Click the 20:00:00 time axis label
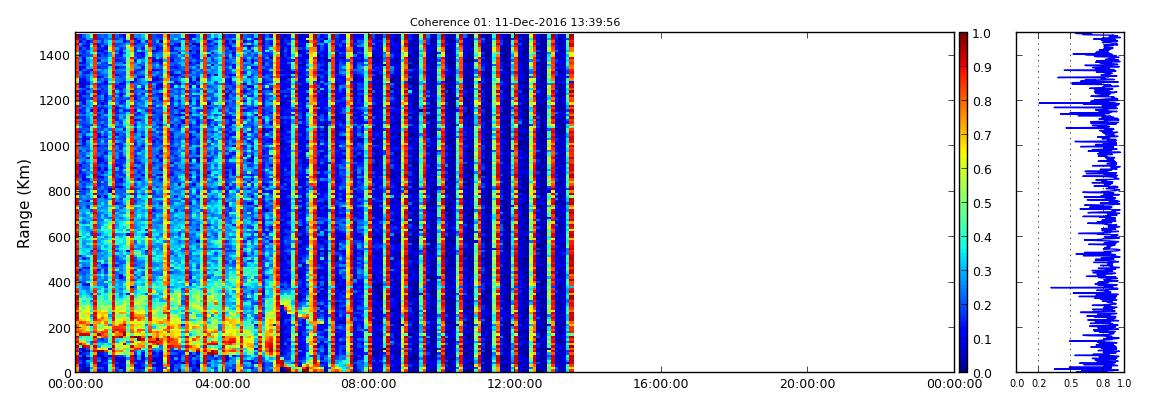Image resolution: width=1150 pixels, height=407 pixels. click(x=807, y=384)
